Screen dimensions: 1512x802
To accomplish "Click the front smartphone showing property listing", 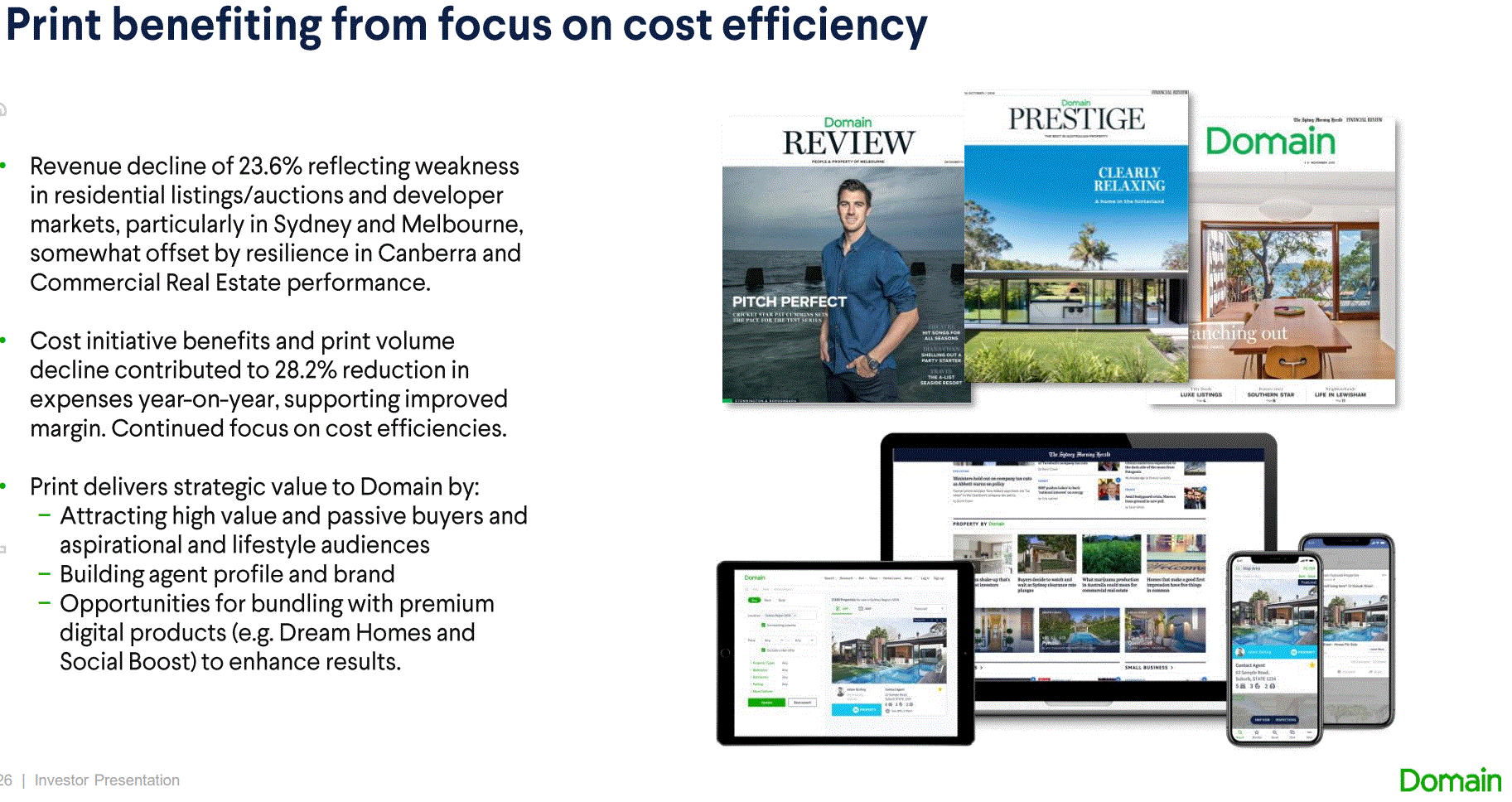I will (1274, 648).
